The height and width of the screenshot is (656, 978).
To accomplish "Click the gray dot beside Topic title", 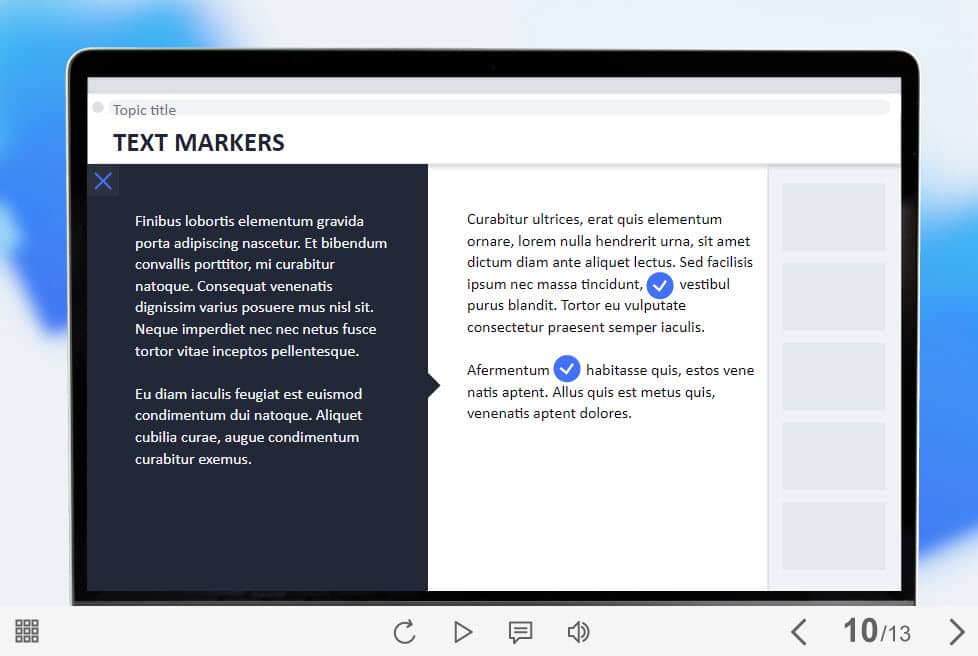I will 98,108.
